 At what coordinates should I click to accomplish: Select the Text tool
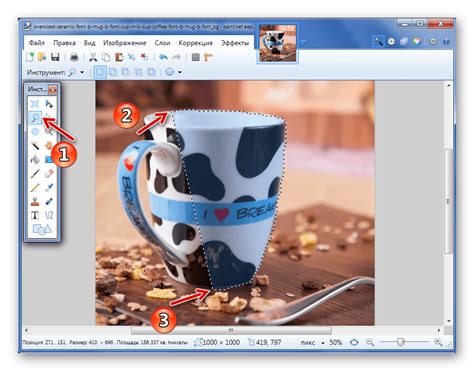click(x=35, y=215)
